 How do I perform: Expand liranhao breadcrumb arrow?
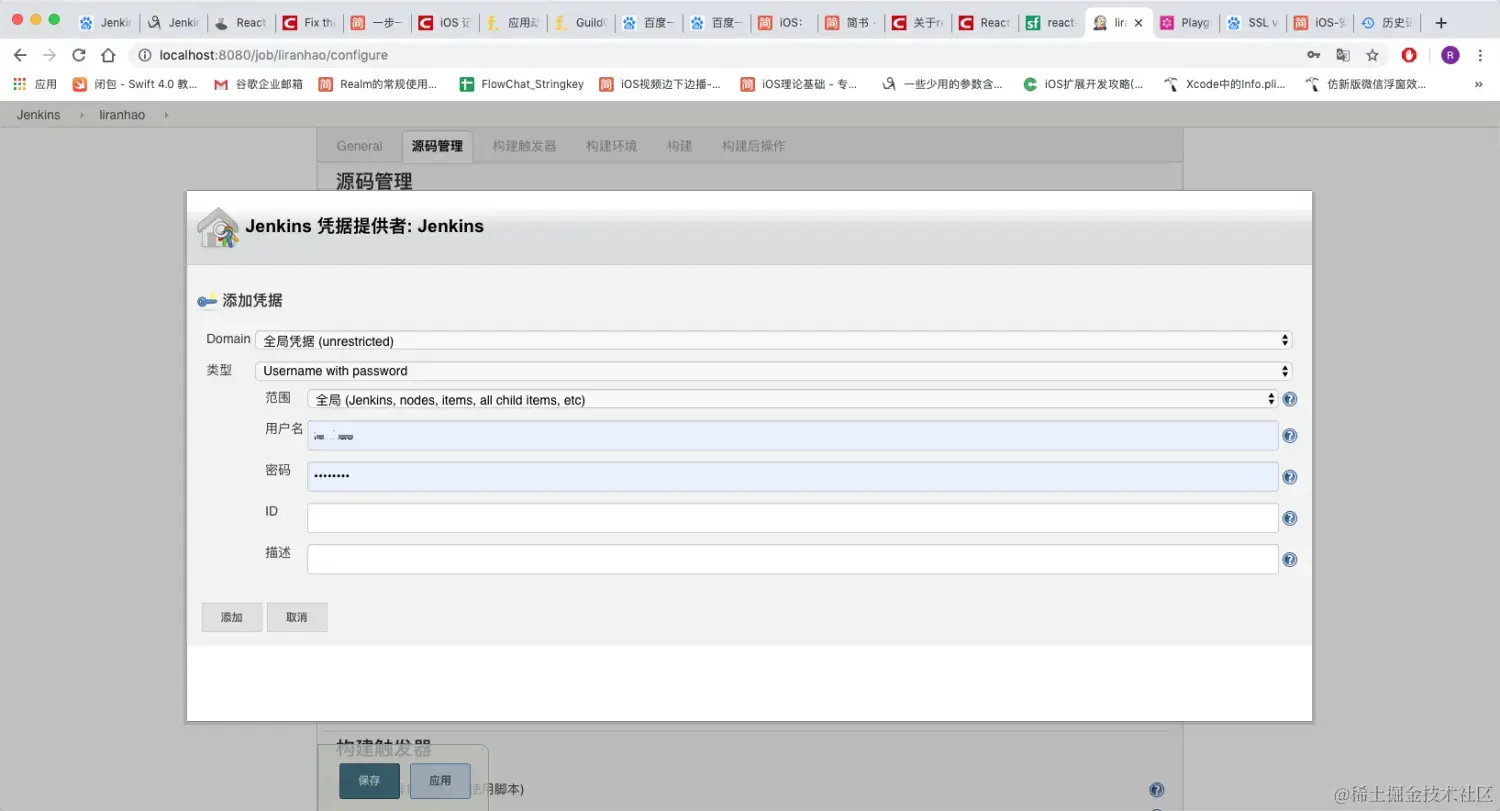(x=166, y=115)
